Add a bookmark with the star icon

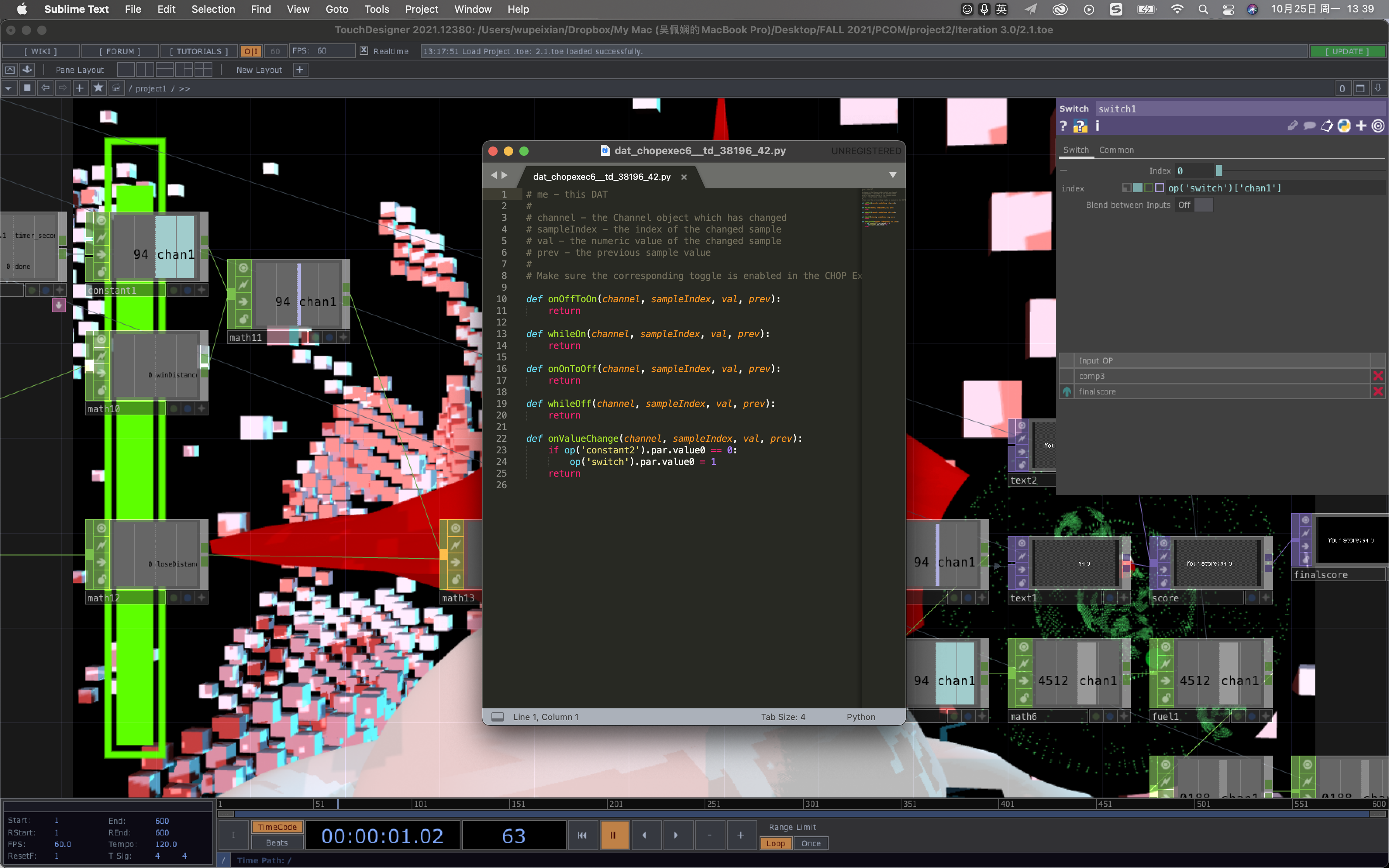click(98, 88)
